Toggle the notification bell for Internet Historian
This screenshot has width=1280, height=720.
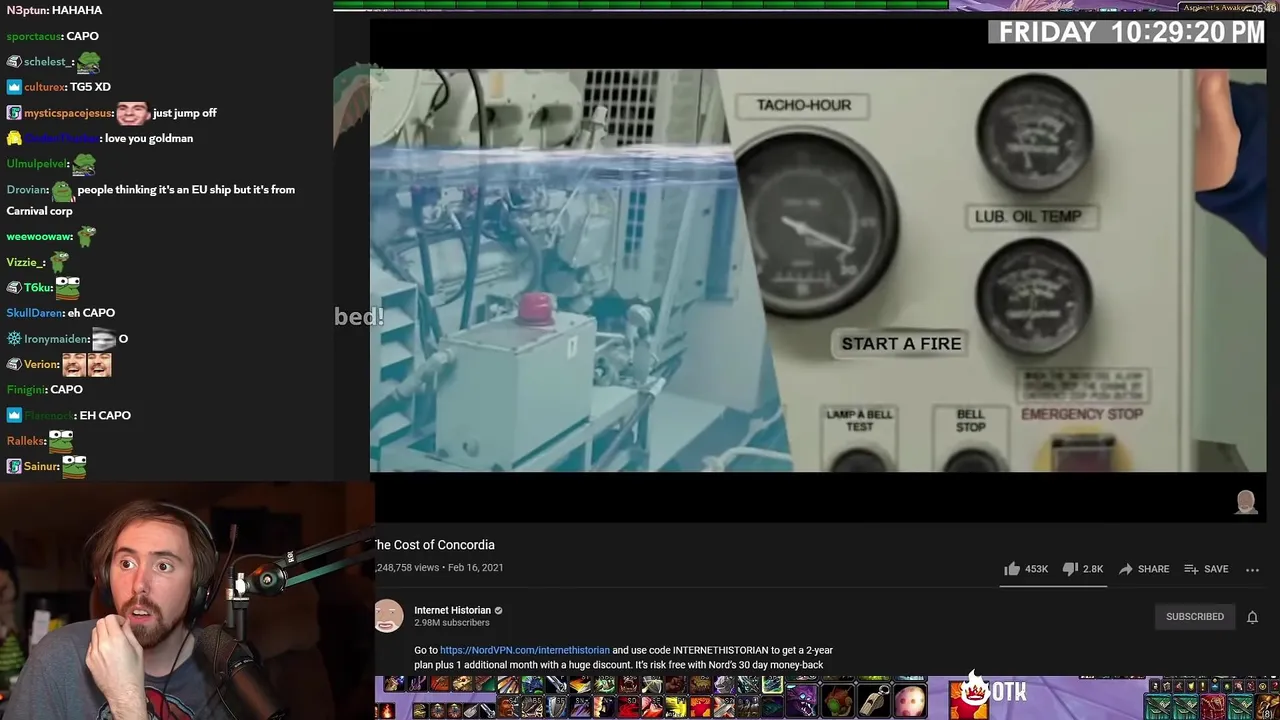coord(1252,617)
